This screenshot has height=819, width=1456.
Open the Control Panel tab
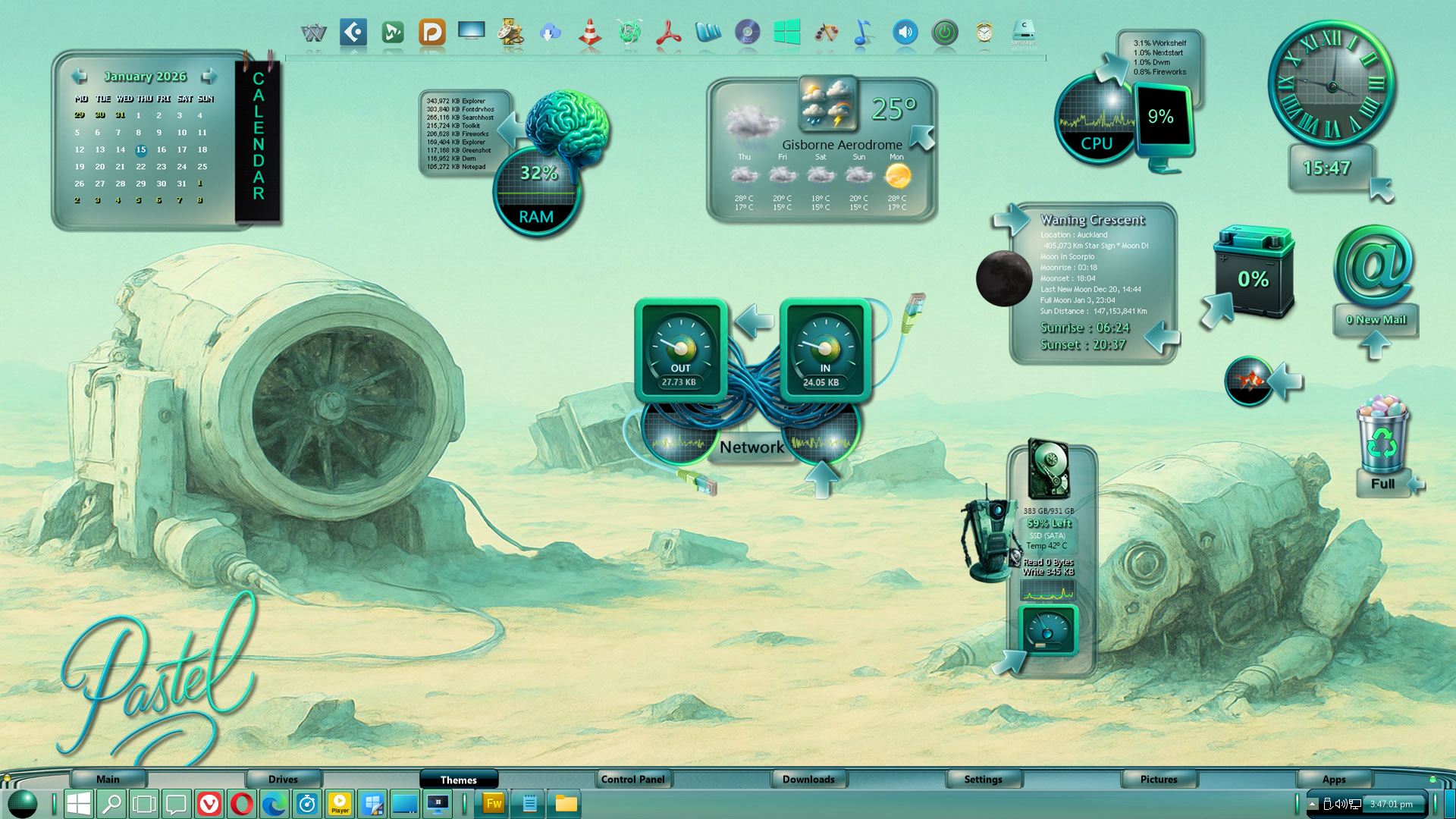tap(632, 780)
